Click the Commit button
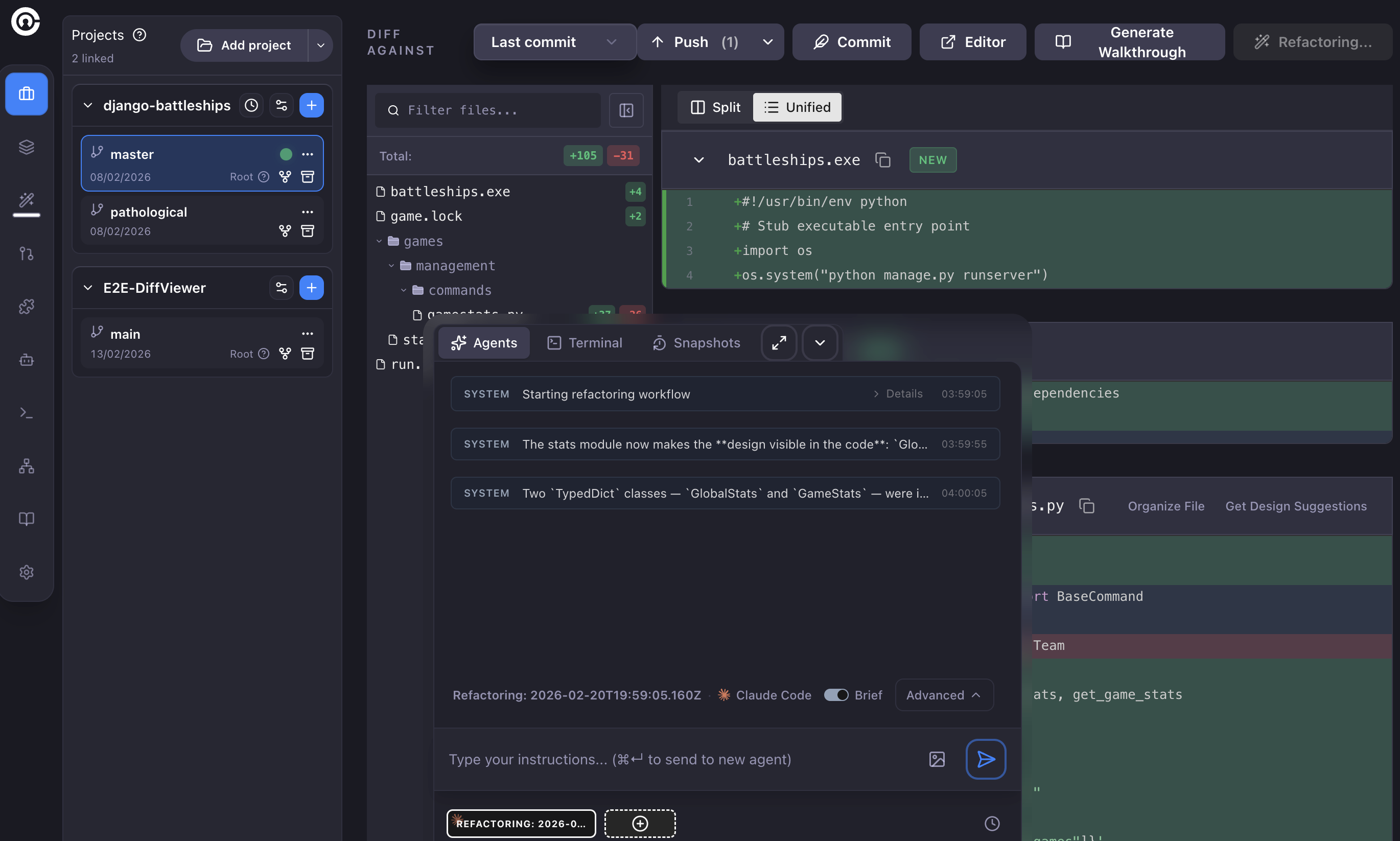Image resolution: width=1400 pixels, height=841 pixels. [851, 41]
